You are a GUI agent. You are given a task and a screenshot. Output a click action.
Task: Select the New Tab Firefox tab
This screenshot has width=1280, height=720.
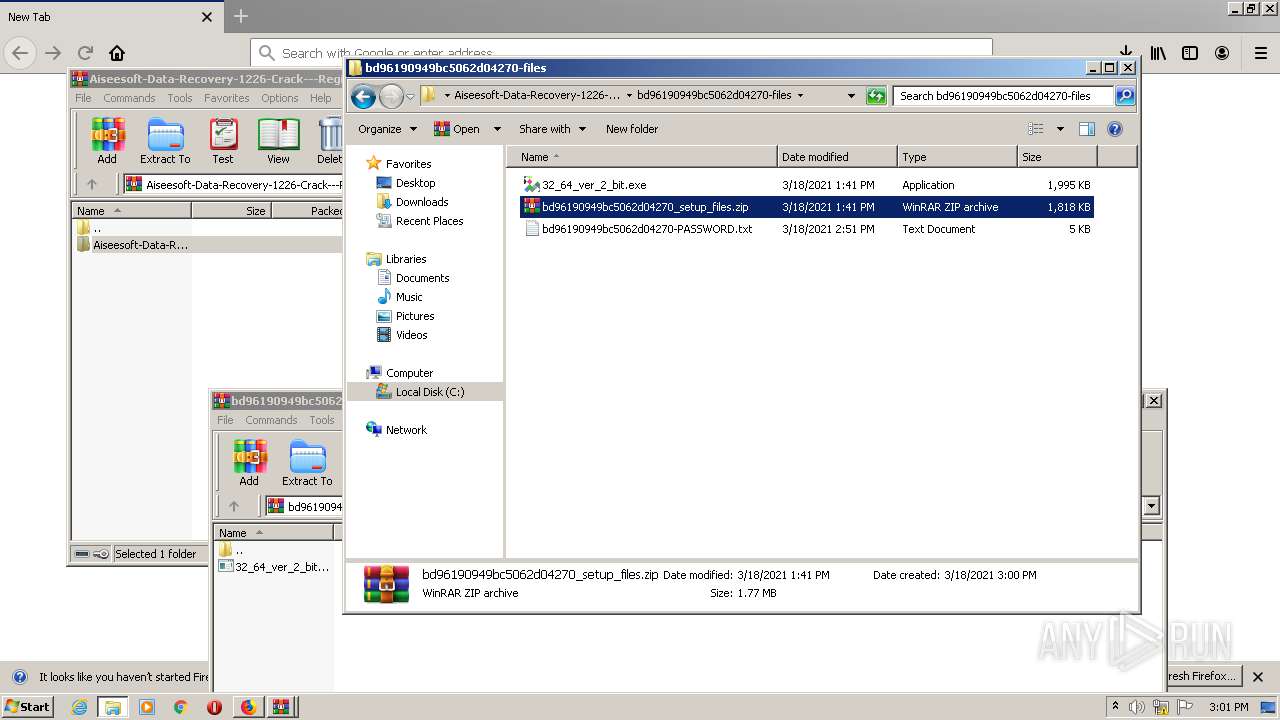(x=110, y=17)
